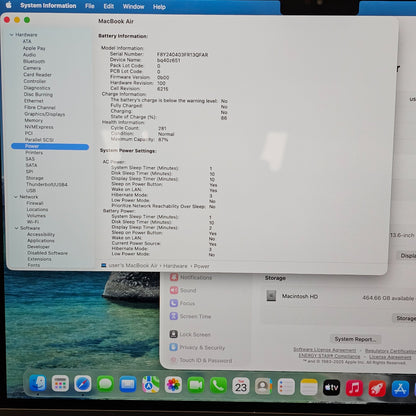
Task: Launch Safari from the Dock
Action: (83, 384)
